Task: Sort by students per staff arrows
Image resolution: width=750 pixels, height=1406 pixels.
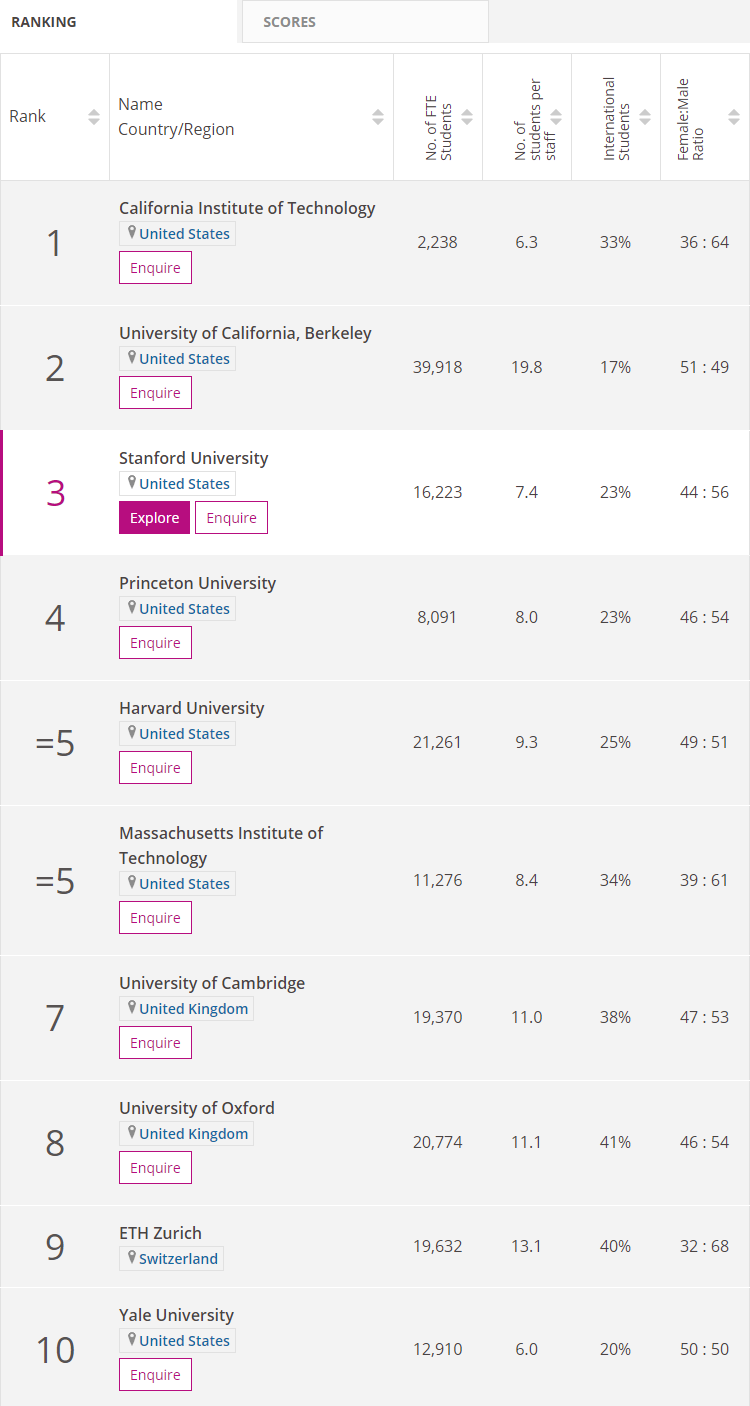Action: 556,117
